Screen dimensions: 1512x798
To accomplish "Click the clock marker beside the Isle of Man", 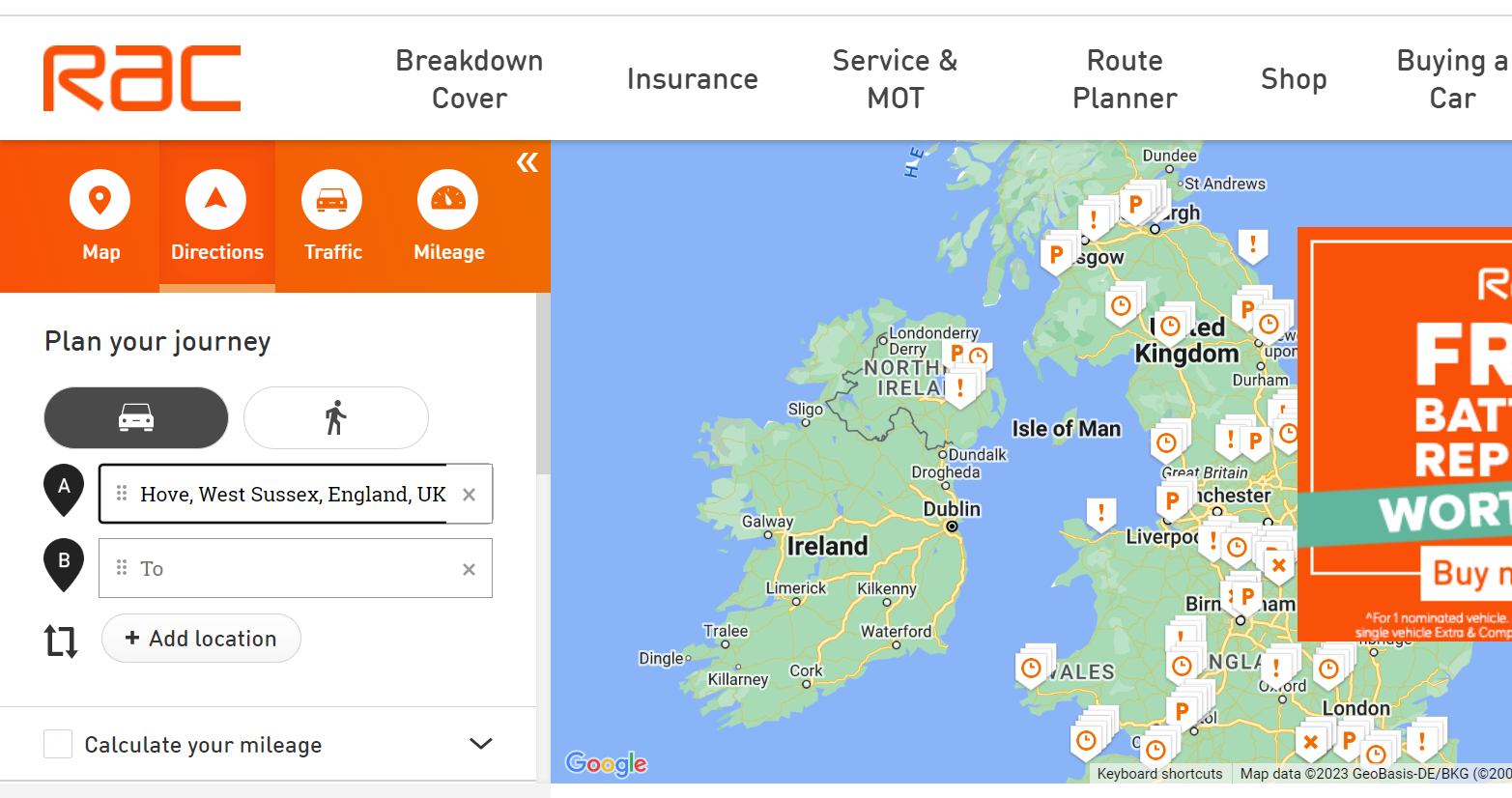I will point(1166,443).
